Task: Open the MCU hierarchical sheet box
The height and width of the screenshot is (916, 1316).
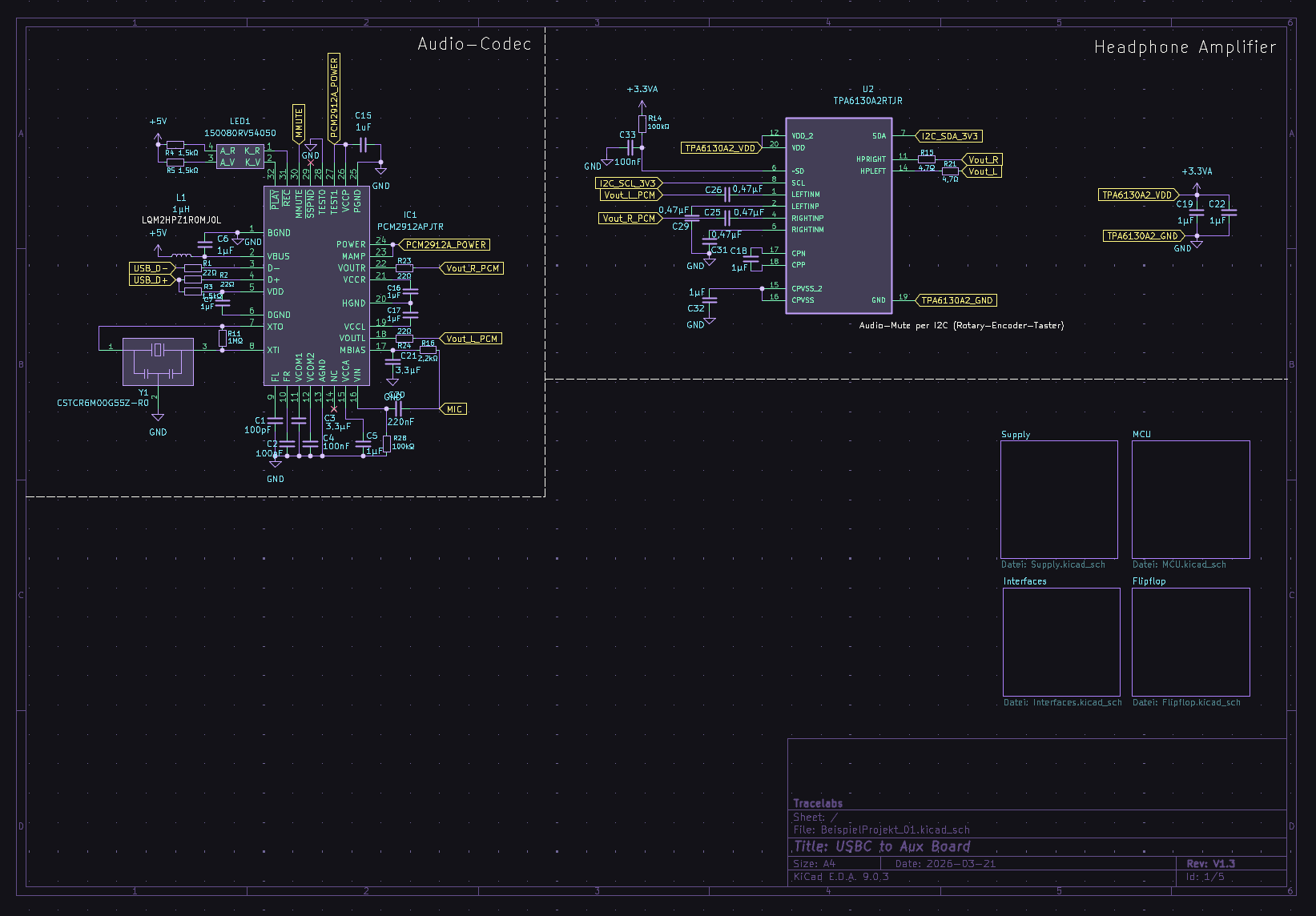Action: tap(1190, 499)
